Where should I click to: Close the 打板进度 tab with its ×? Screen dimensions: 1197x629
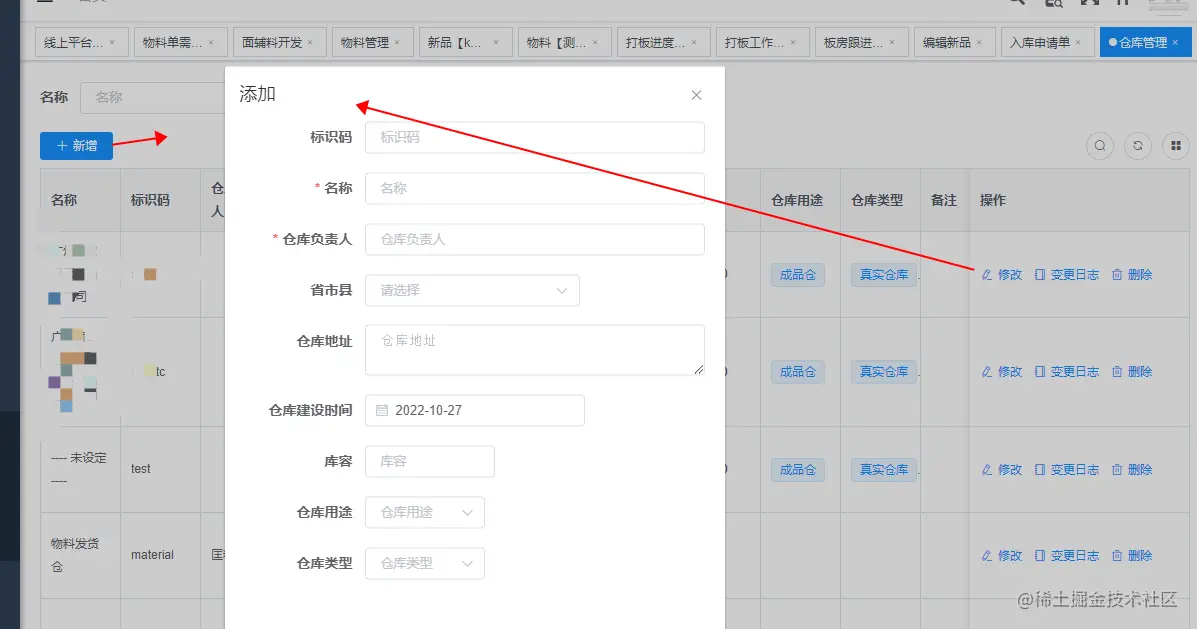tap(694, 43)
